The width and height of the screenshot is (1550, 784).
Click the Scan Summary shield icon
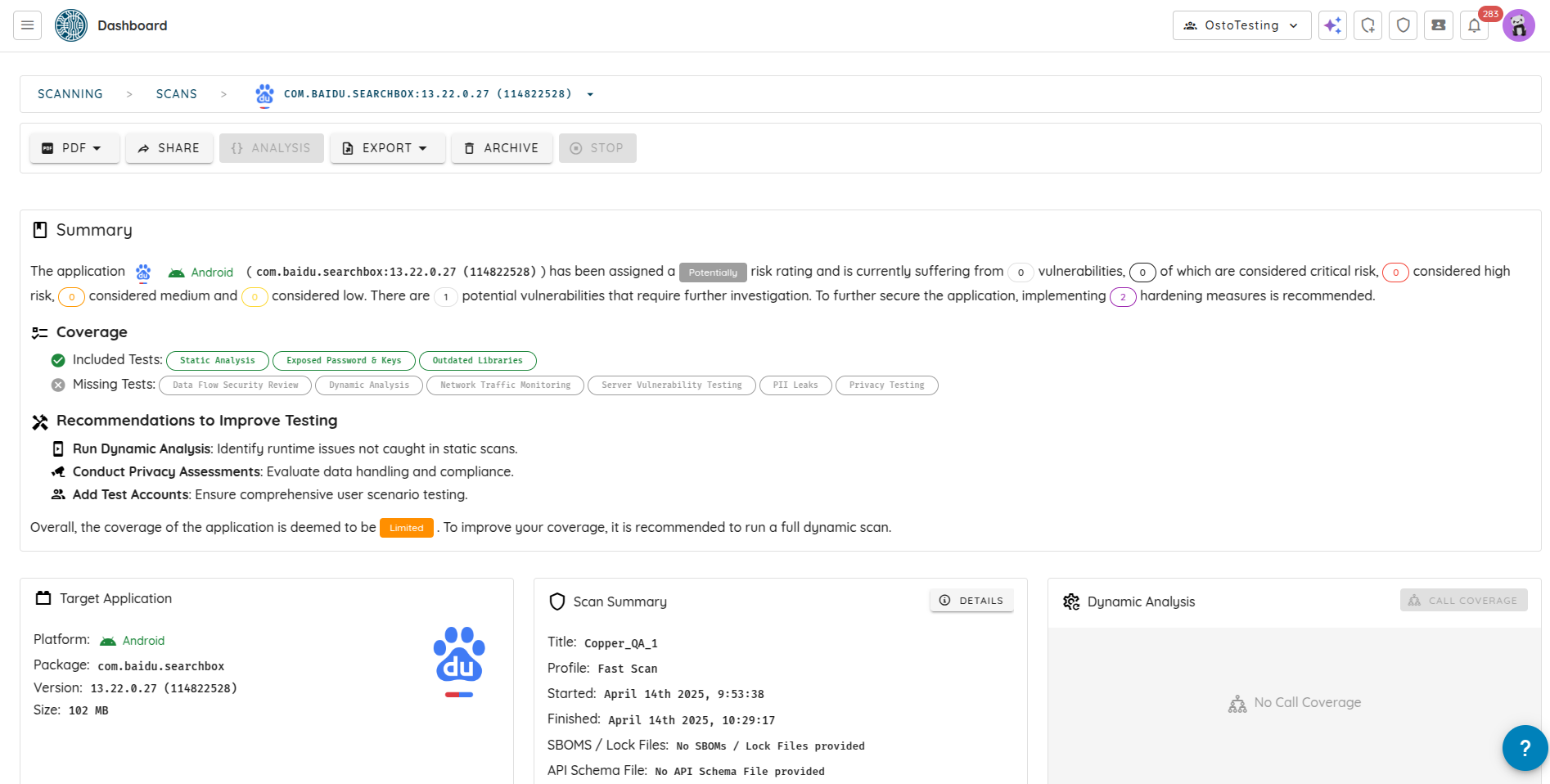tap(557, 602)
